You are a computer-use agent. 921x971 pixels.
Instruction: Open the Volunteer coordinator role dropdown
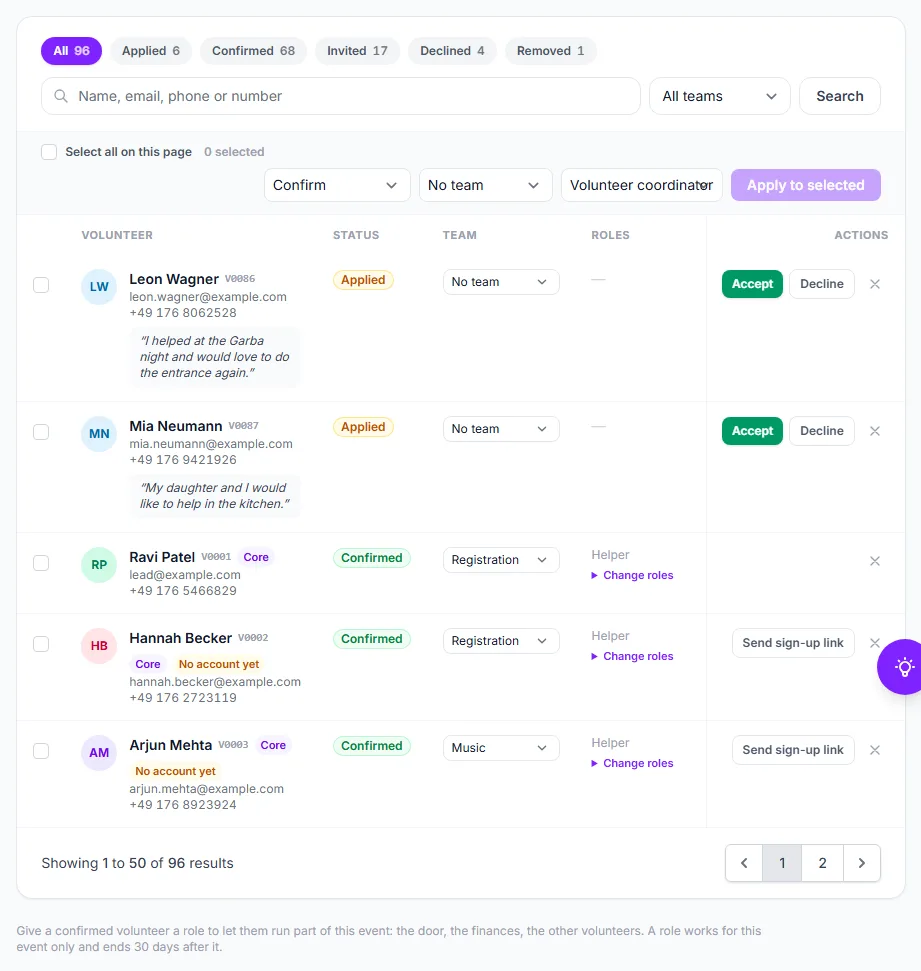(x=642, y=185)
